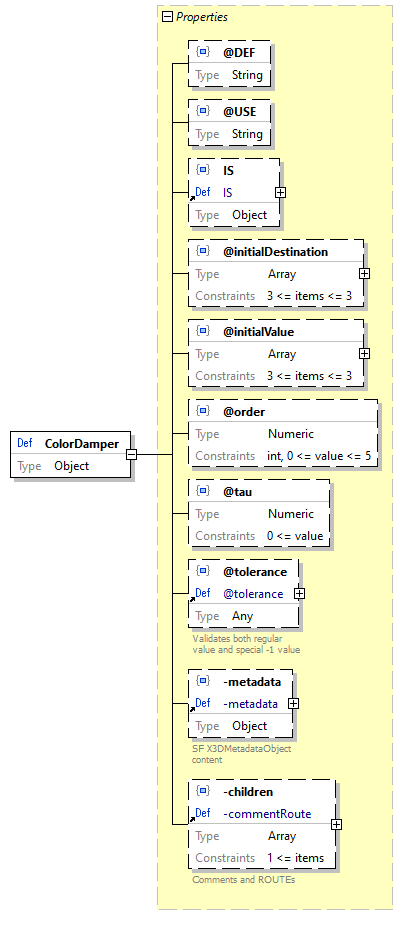Click the 'Comments and ROUTEs' annotation
The height and width of the screenshot is (926, 408).
[x=244, y=879]
